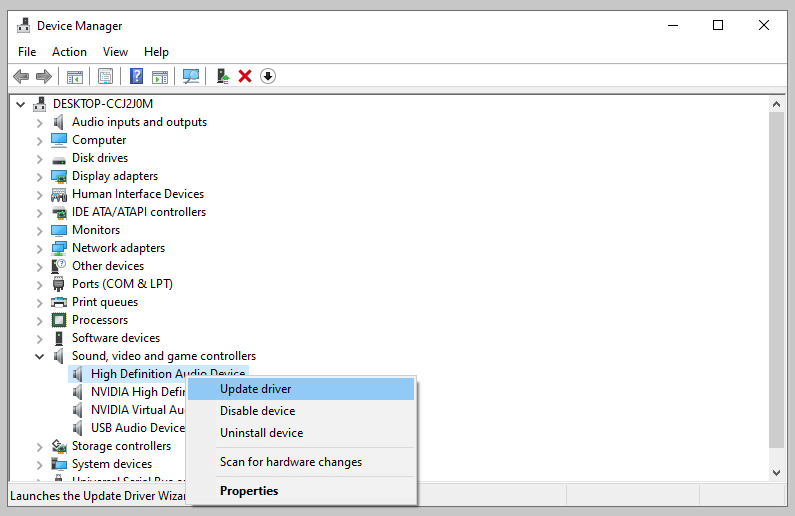Open the blue Help question-mark icon
This screenshot has width=795, height=516.
click(136, 77)
